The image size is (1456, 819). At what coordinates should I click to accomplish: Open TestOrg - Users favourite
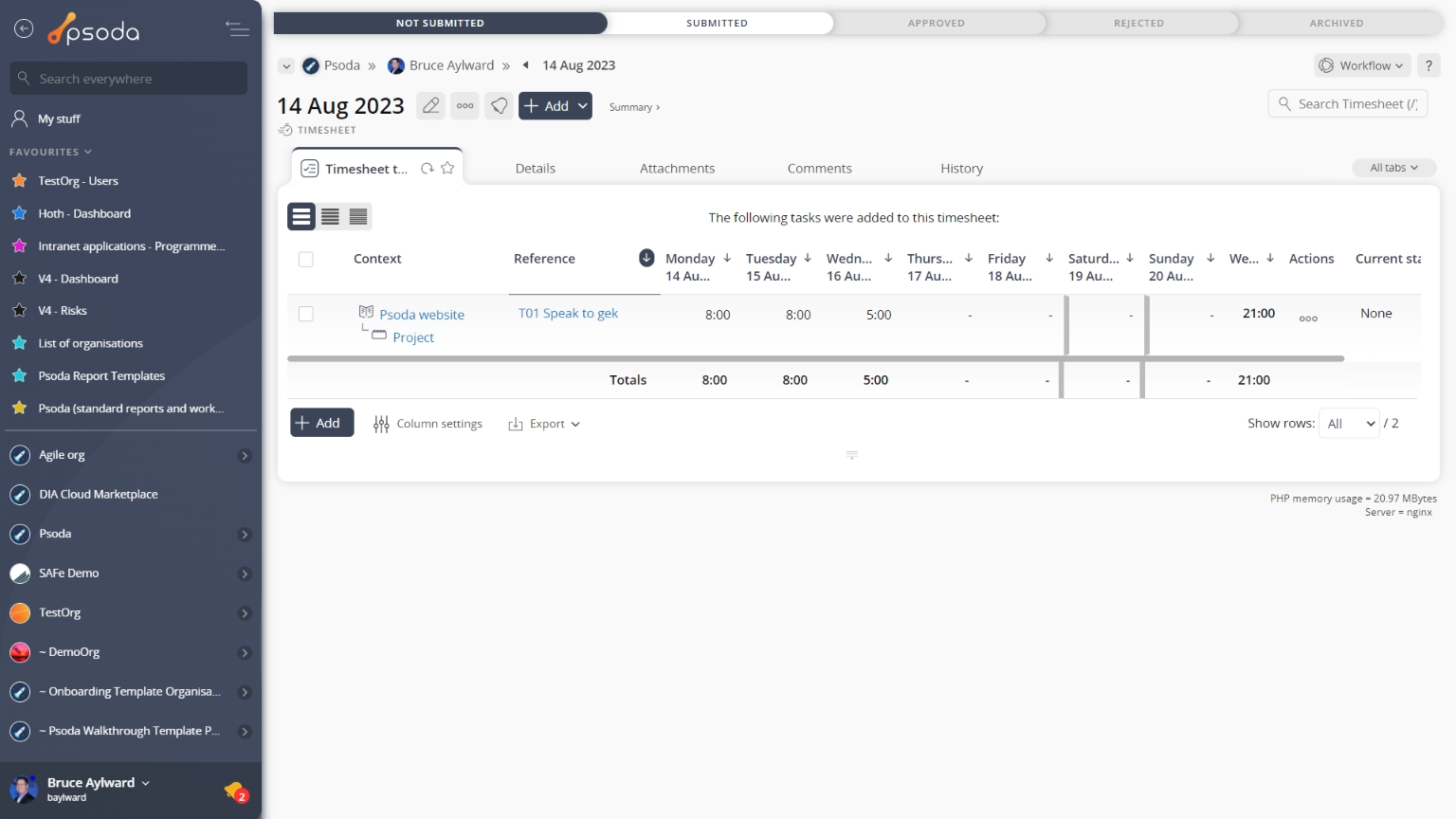tap(78, 181)
